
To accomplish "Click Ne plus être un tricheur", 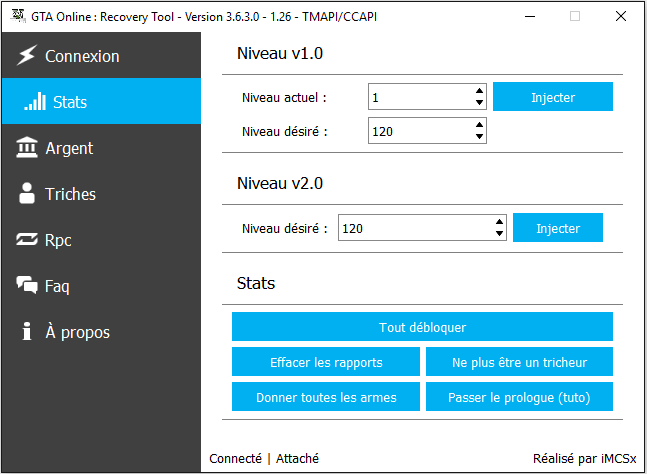I will tap(519, 361).
